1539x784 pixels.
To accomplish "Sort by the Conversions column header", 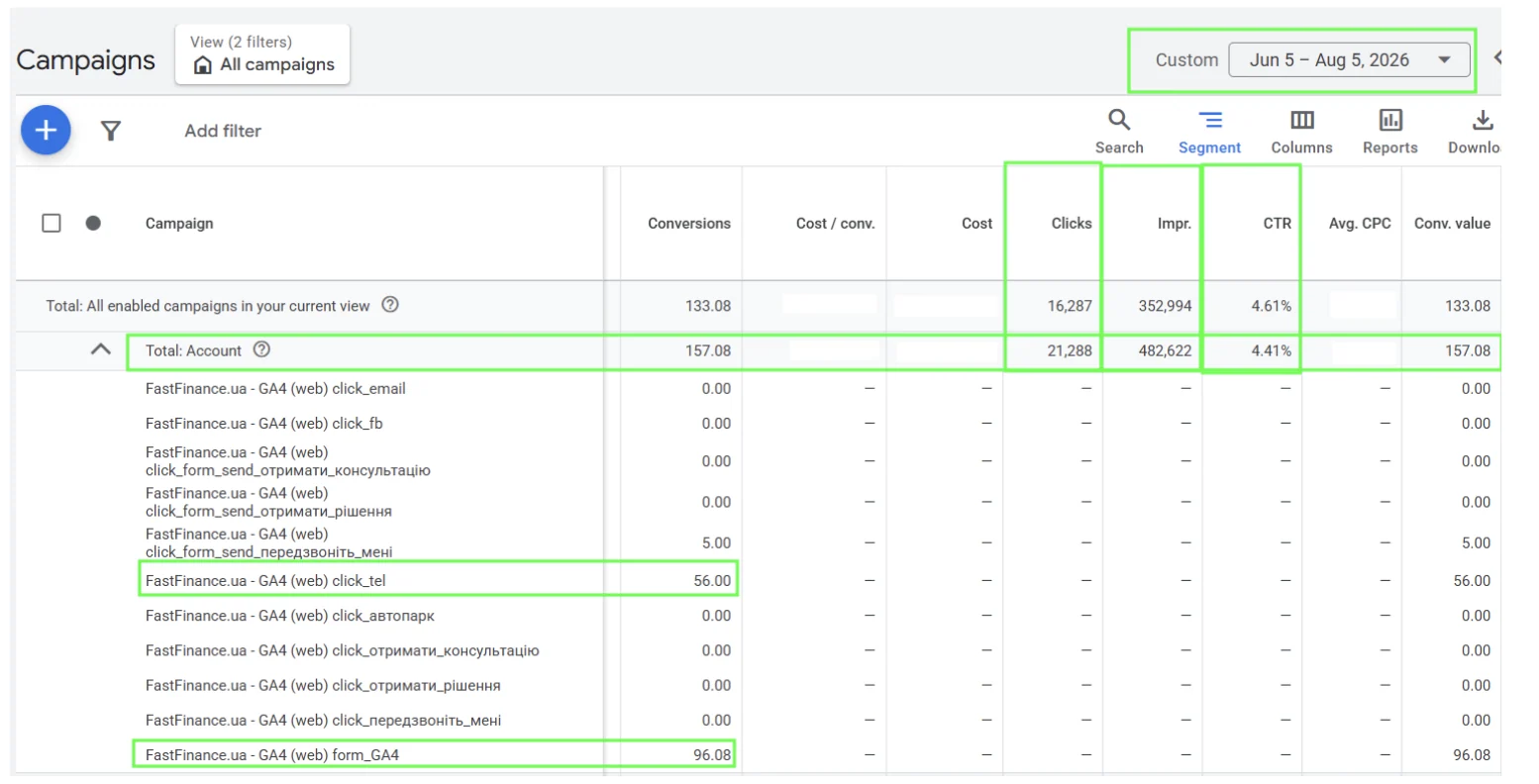I will pyautogui.click(x=689, y=224).
